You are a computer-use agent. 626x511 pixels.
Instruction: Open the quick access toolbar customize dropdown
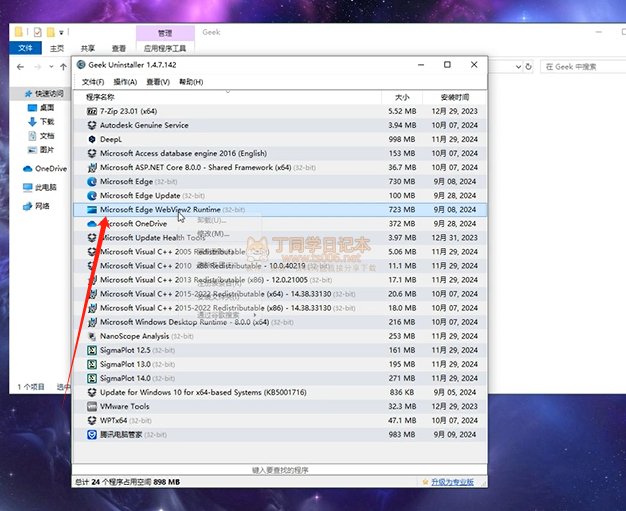(x=61, y=32)
